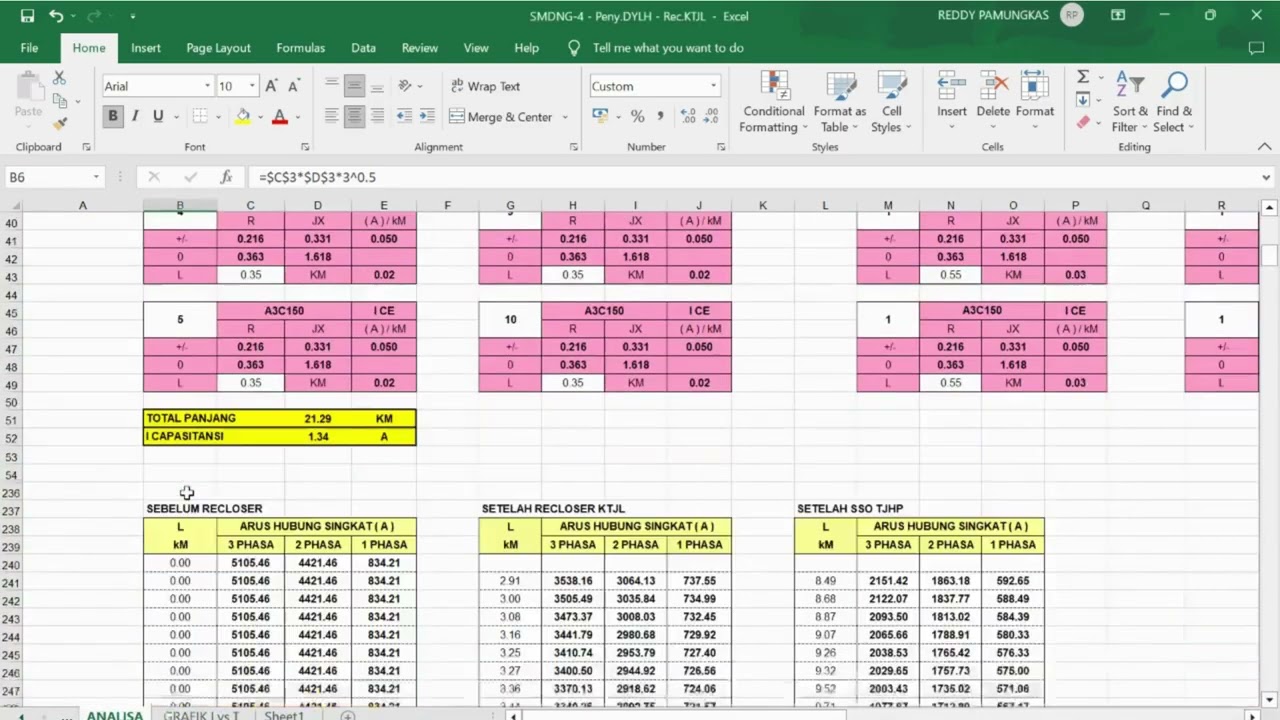Toggle Center horizontal alignment
Viewport: 1280px width, 720px height.
click(x=354, y=116)
